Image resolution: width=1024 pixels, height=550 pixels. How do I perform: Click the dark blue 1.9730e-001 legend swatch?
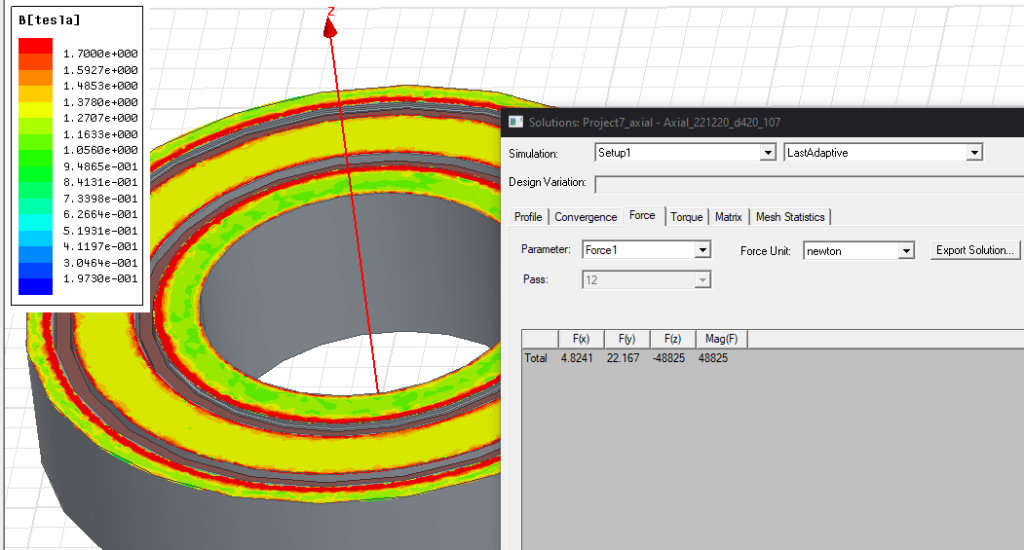[x=35, y=286]
